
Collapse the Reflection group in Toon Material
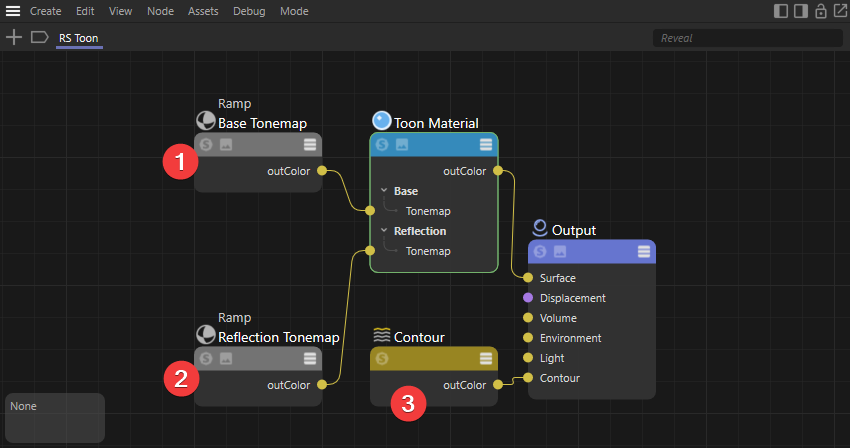pos(384,231)
